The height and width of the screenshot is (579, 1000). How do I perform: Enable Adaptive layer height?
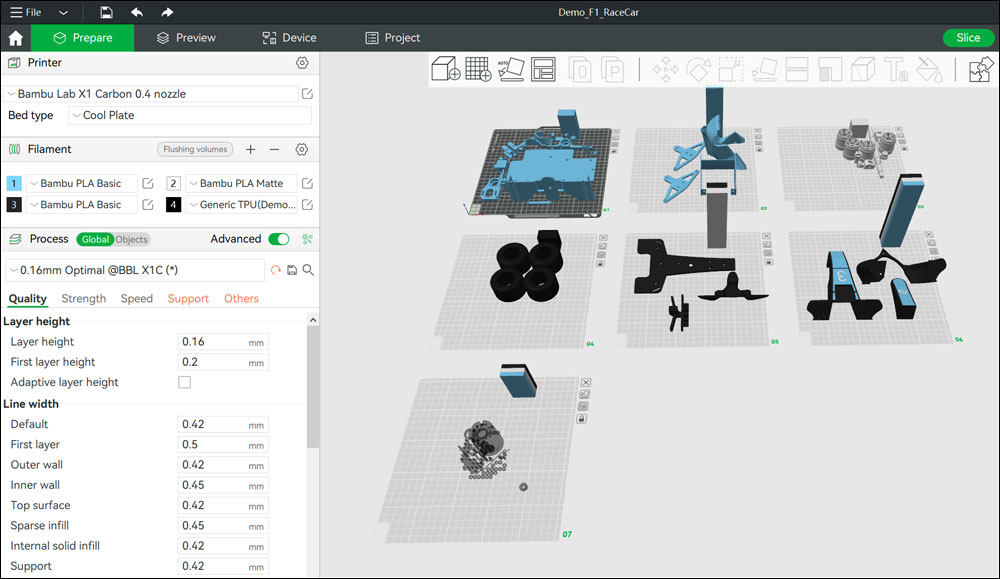tap(184, 382)
